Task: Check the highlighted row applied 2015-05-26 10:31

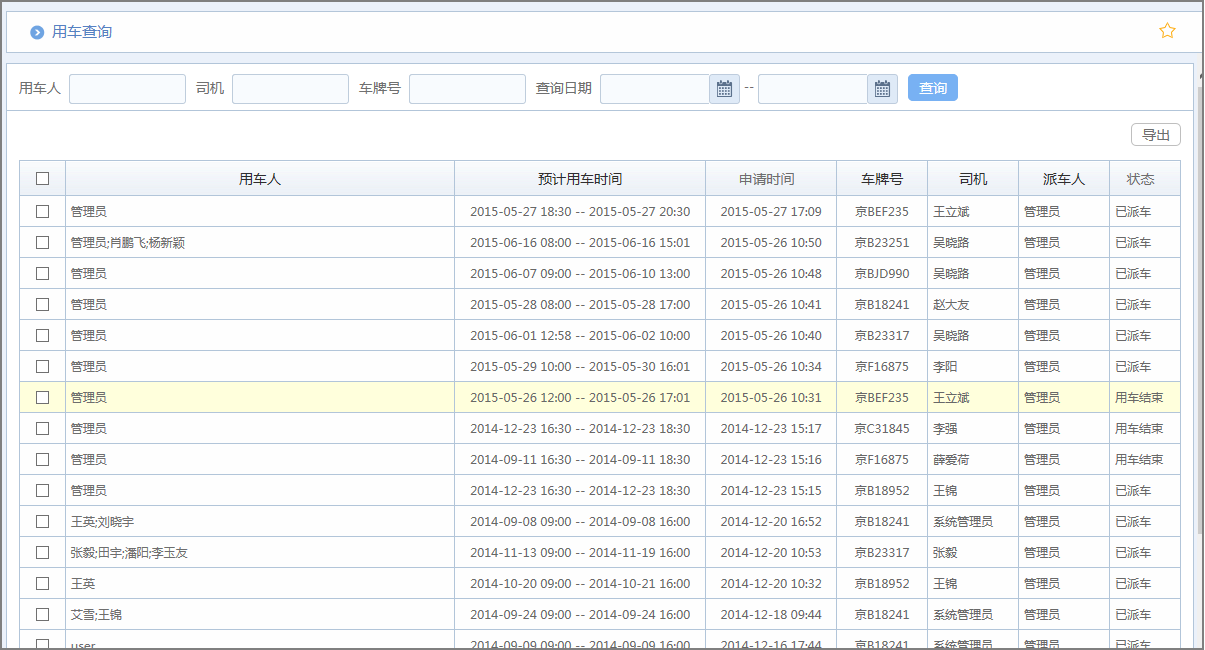Action: [42, 397]
